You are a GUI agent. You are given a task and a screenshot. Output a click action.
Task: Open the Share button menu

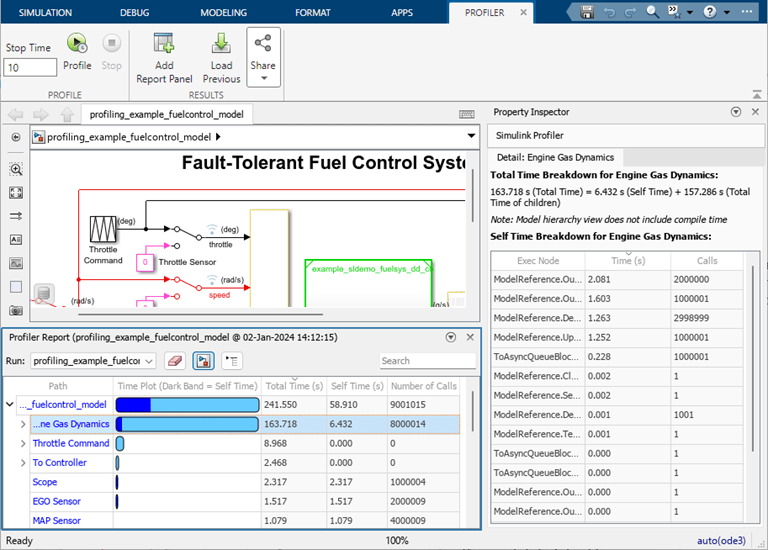point(263,56)
